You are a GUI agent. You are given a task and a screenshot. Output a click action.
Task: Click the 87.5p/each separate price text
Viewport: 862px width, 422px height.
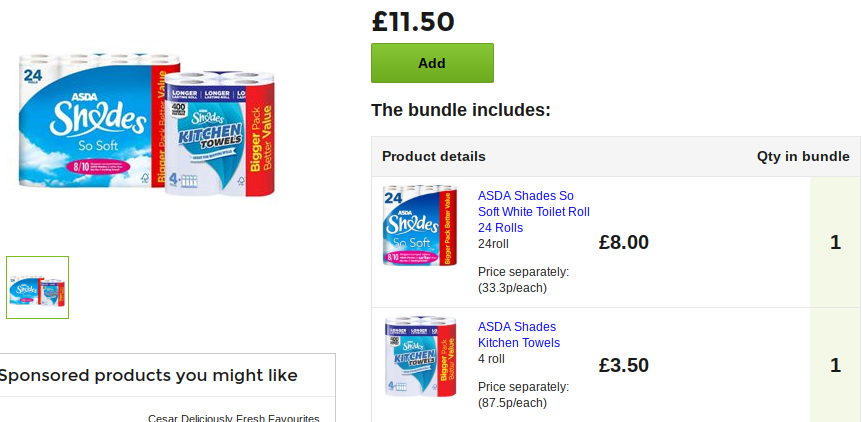tap(512, 403)
